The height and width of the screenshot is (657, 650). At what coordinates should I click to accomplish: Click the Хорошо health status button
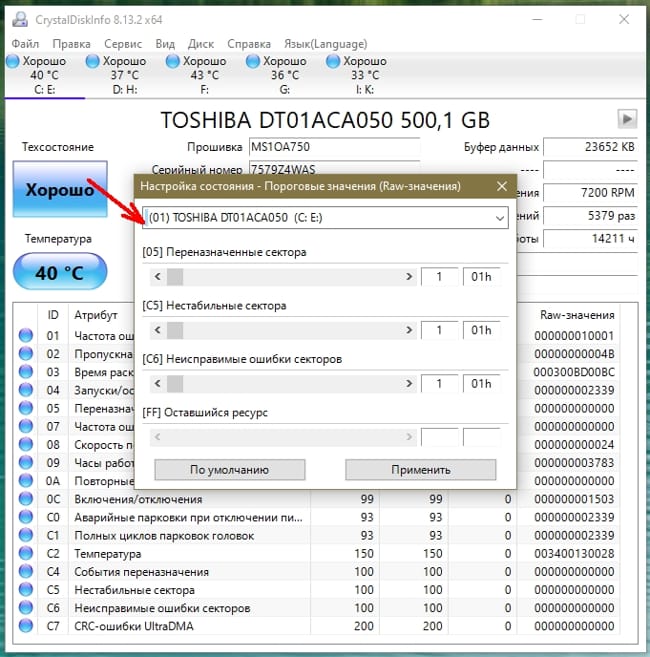(x=60, y=189)
